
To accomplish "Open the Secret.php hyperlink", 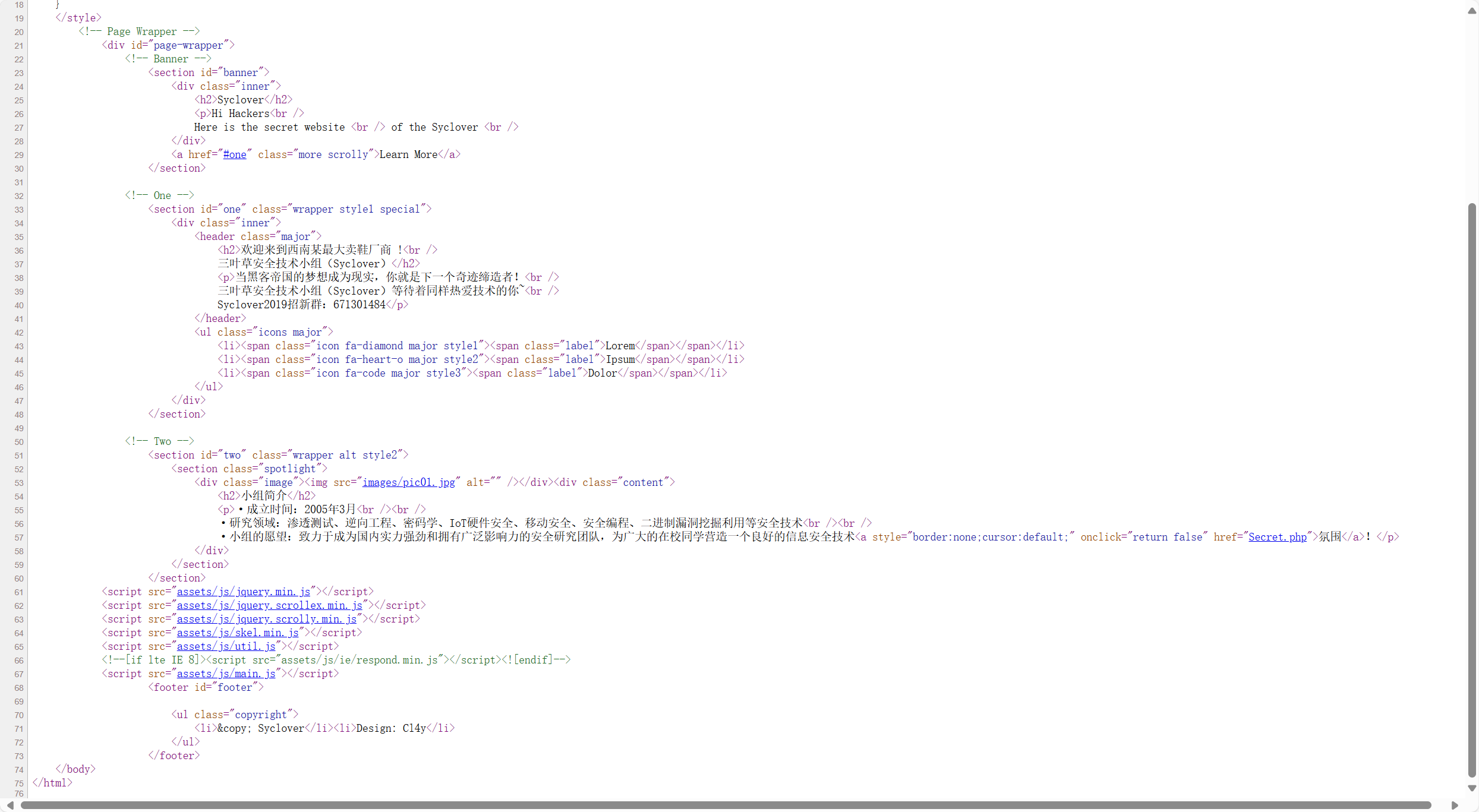I will pyautogui.click(x=1277, y=537).
